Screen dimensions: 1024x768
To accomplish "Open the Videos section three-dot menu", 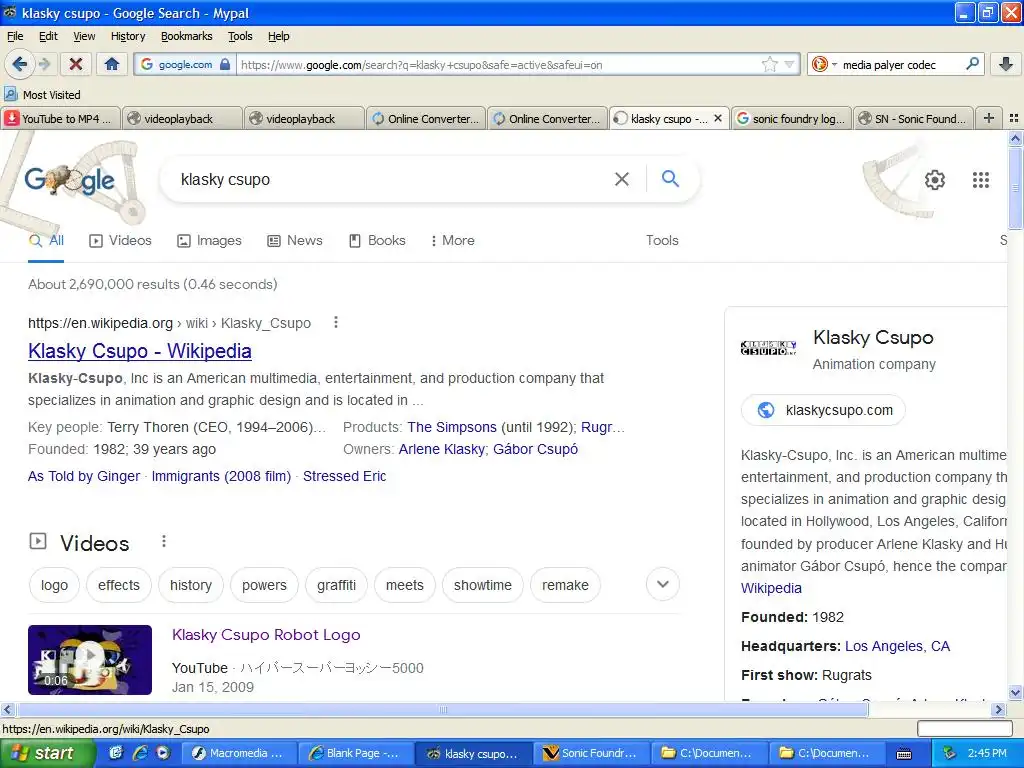I will pyautogui.click(x=164, y=541).
